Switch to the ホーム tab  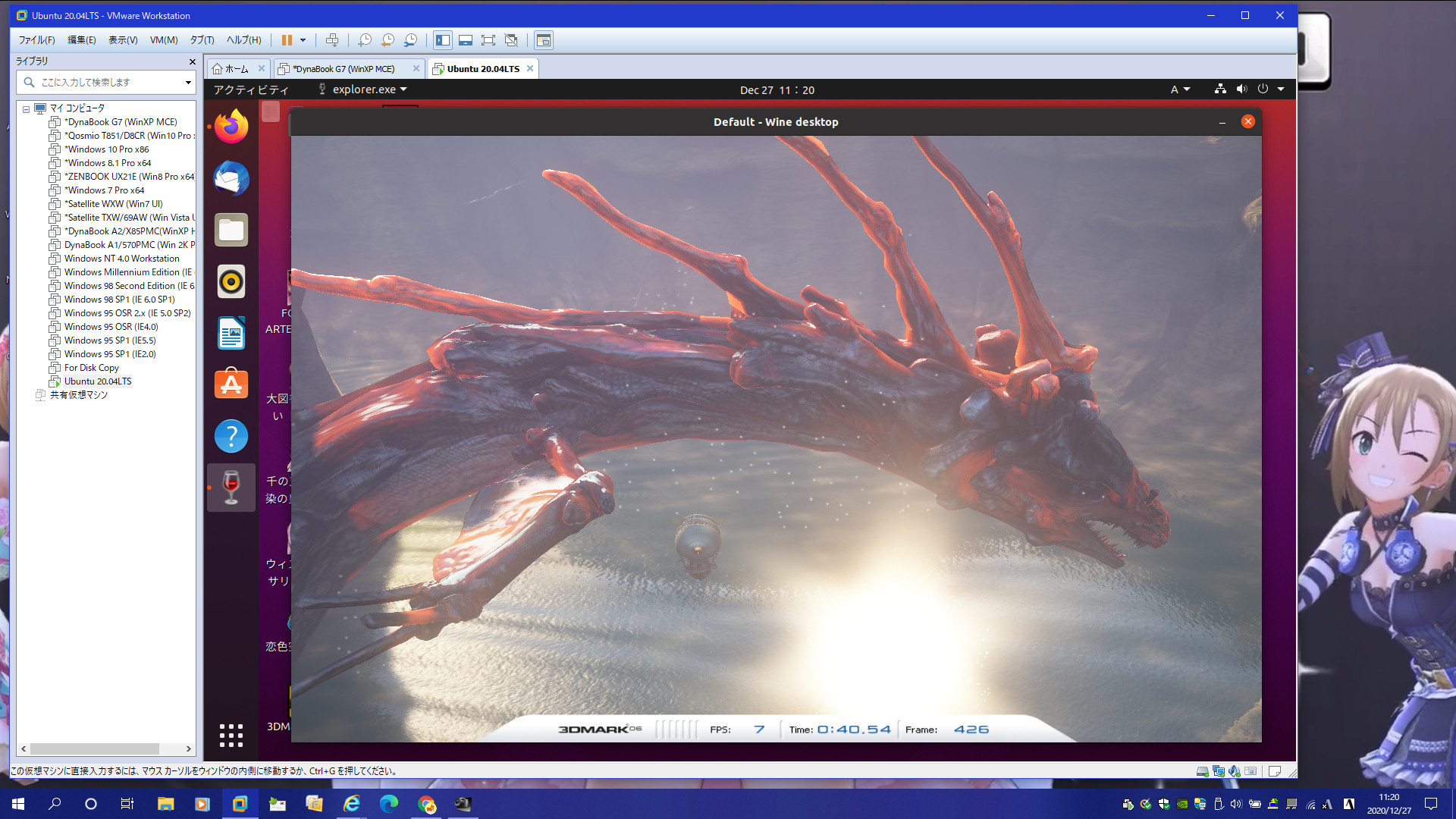[x=231, y=69]
